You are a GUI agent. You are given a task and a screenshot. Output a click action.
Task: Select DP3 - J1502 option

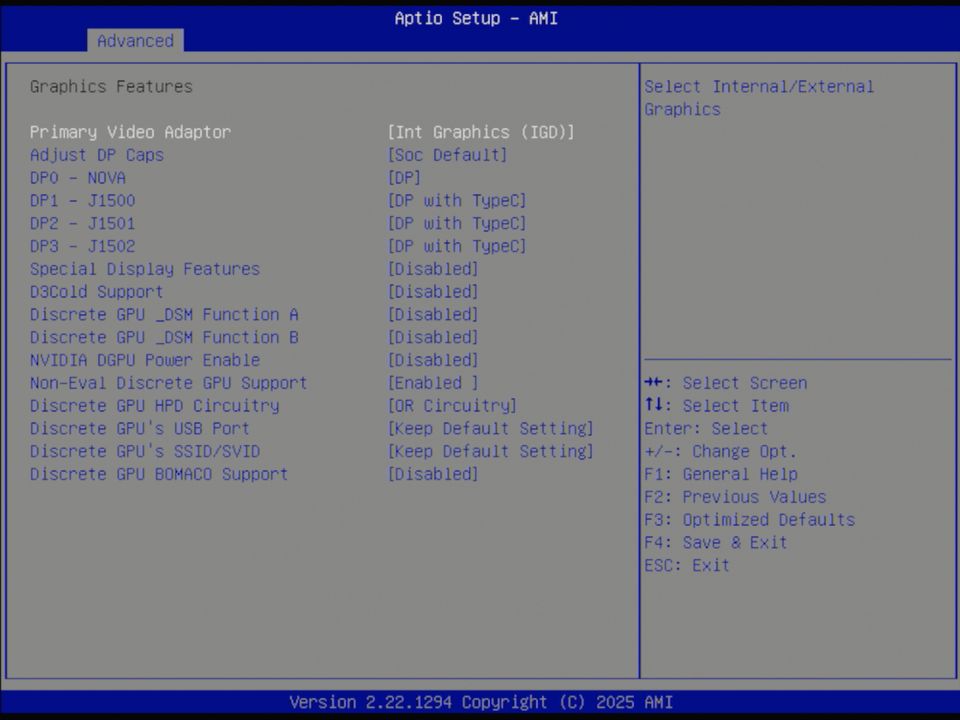pos(83,246)
